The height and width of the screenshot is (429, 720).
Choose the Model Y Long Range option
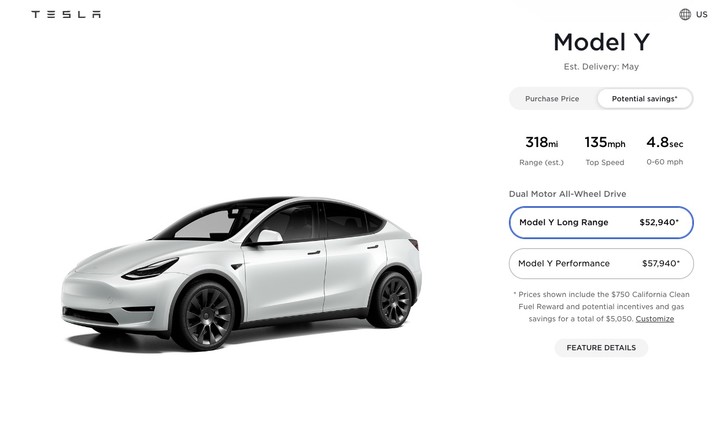pos(601,223)
